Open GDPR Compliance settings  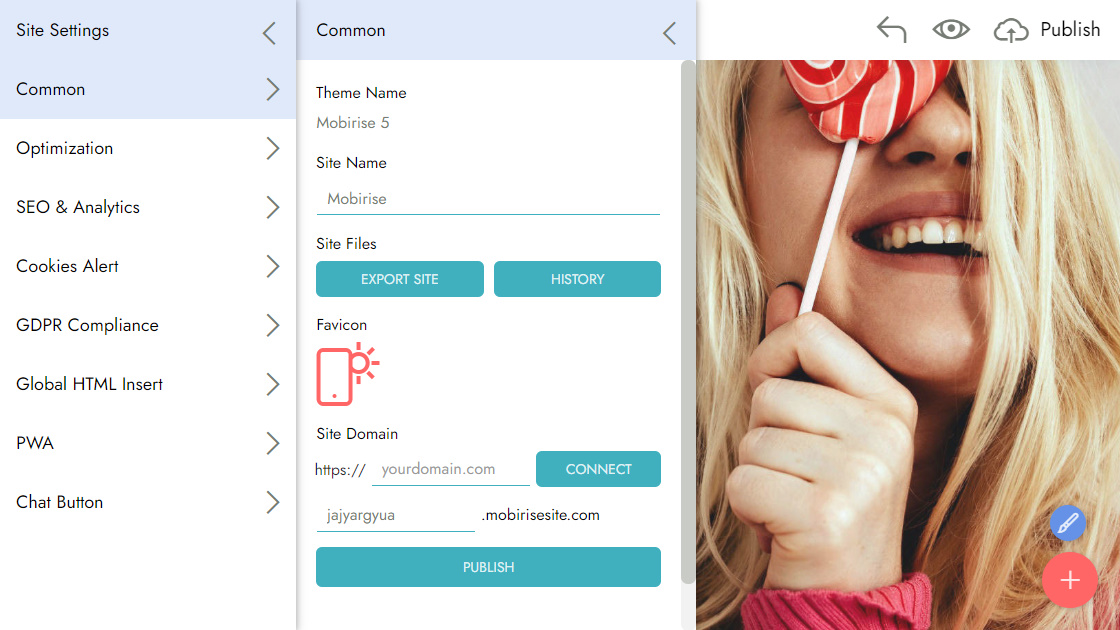(x=148, y=325)
